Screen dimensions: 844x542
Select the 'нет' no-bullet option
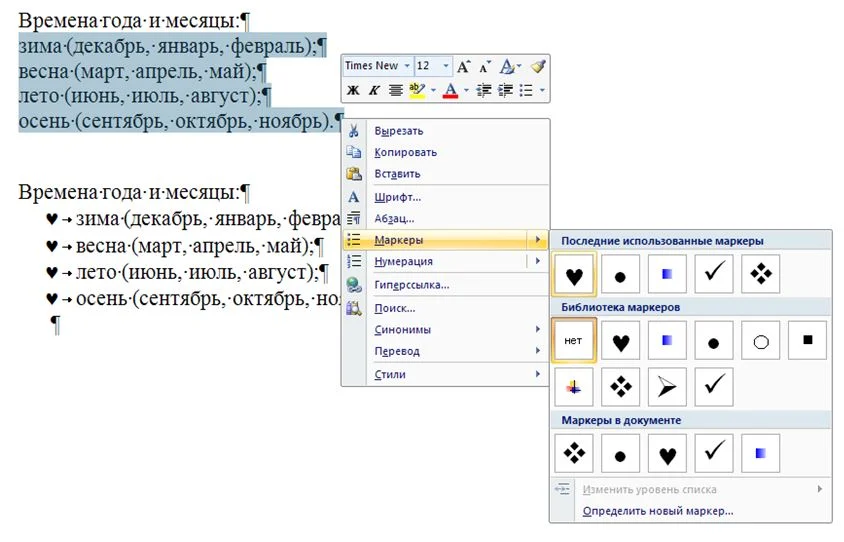pos(573,341)
